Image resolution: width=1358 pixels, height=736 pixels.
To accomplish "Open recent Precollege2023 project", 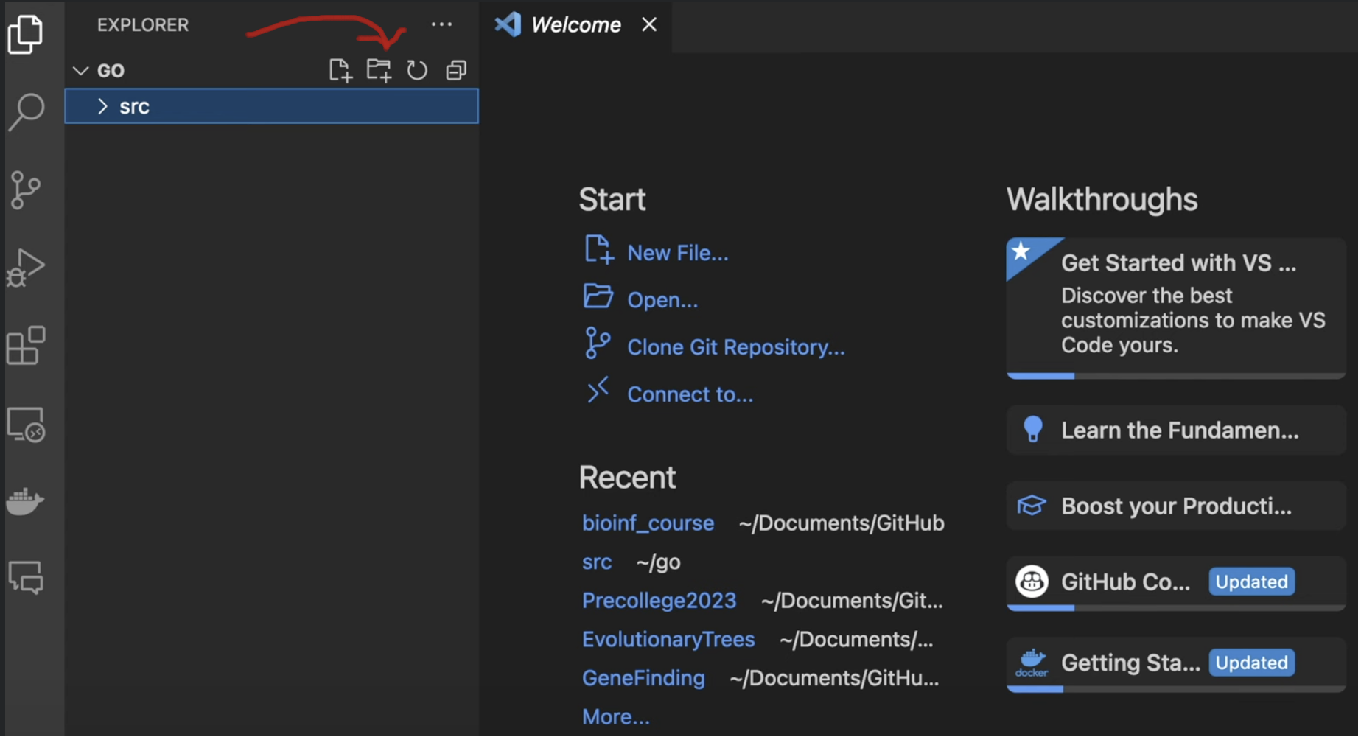I will [x=659, y=601].
